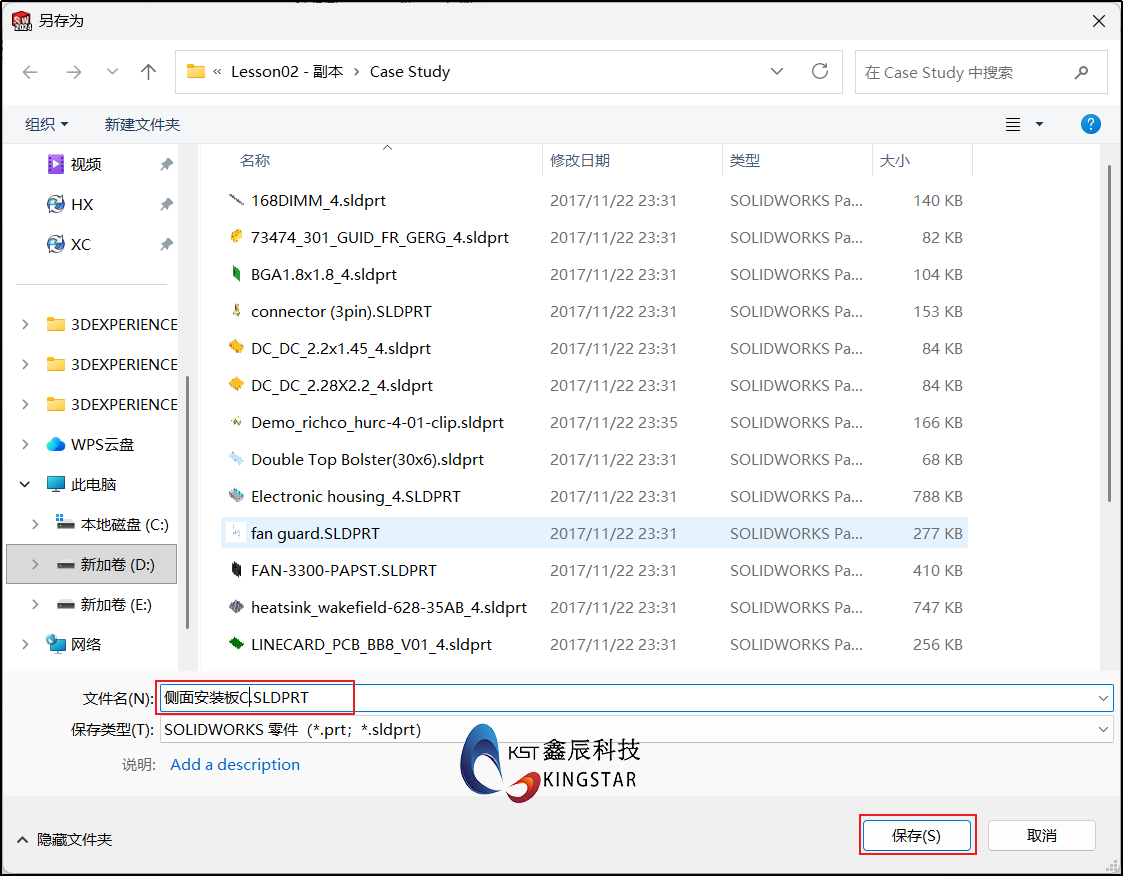Refresh the Case Study folder listing

tap(820, 71)
